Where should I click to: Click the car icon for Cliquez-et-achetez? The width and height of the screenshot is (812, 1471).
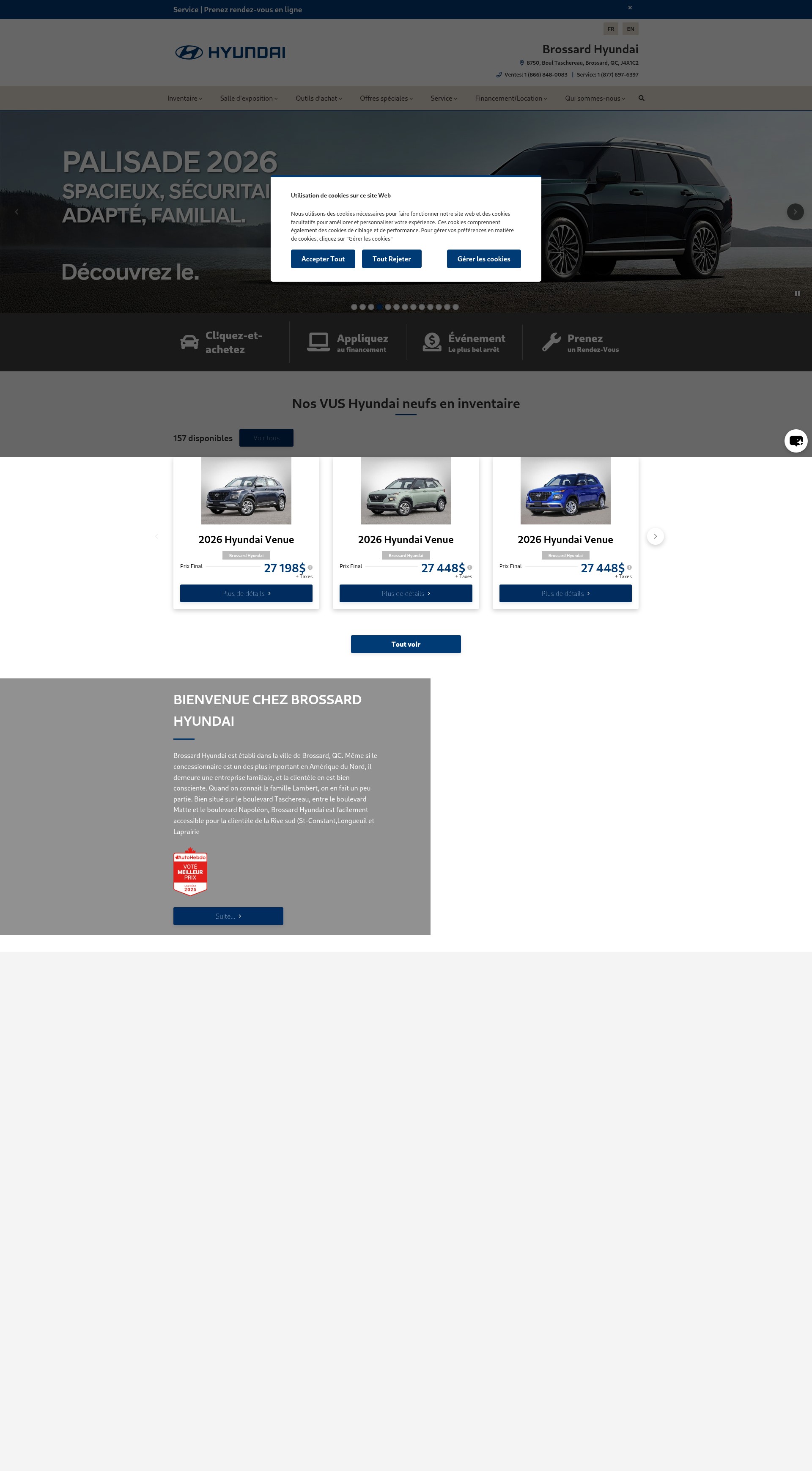(x=189, y=342)
